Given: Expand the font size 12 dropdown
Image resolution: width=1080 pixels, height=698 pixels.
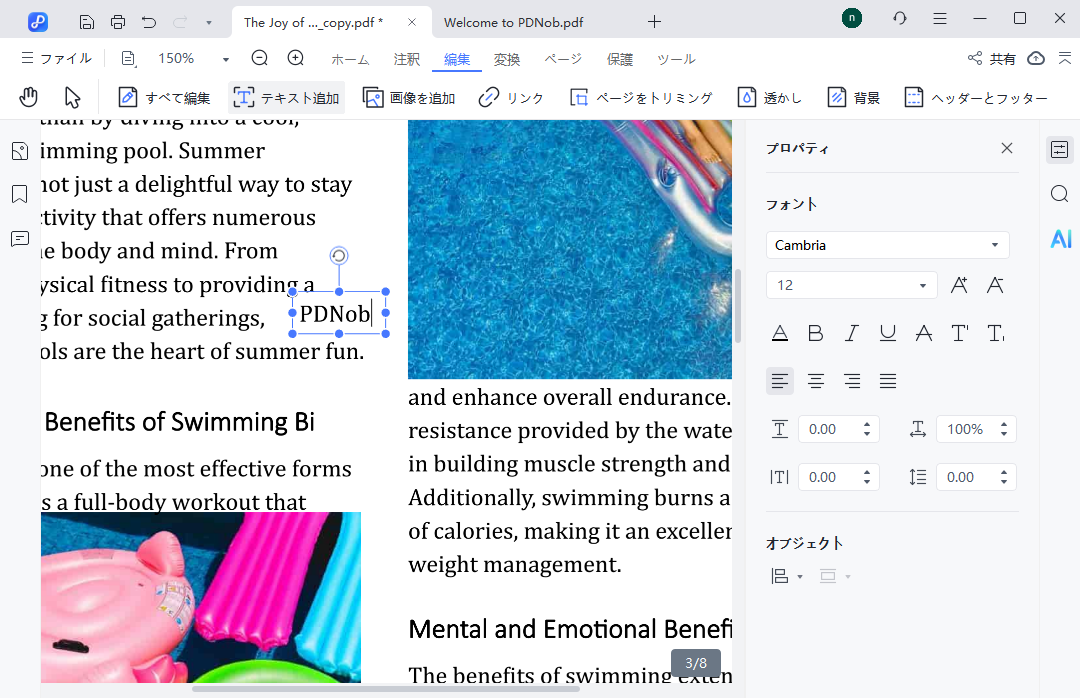Looking at the screenshot, I should (x=922, y=285).
